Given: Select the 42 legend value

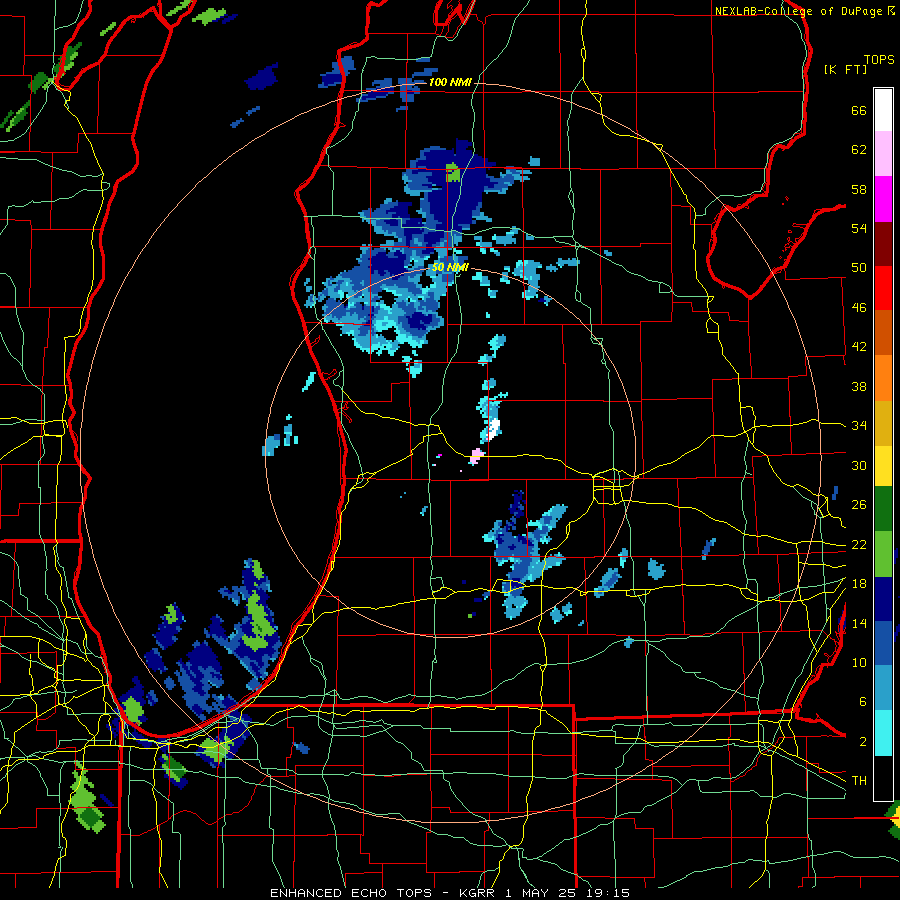Looking at the screenshot, I should pos(859,347).
